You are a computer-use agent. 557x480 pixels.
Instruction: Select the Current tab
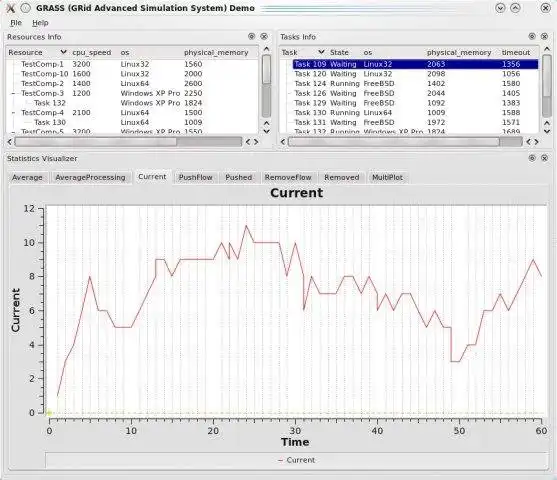(152, 177)
